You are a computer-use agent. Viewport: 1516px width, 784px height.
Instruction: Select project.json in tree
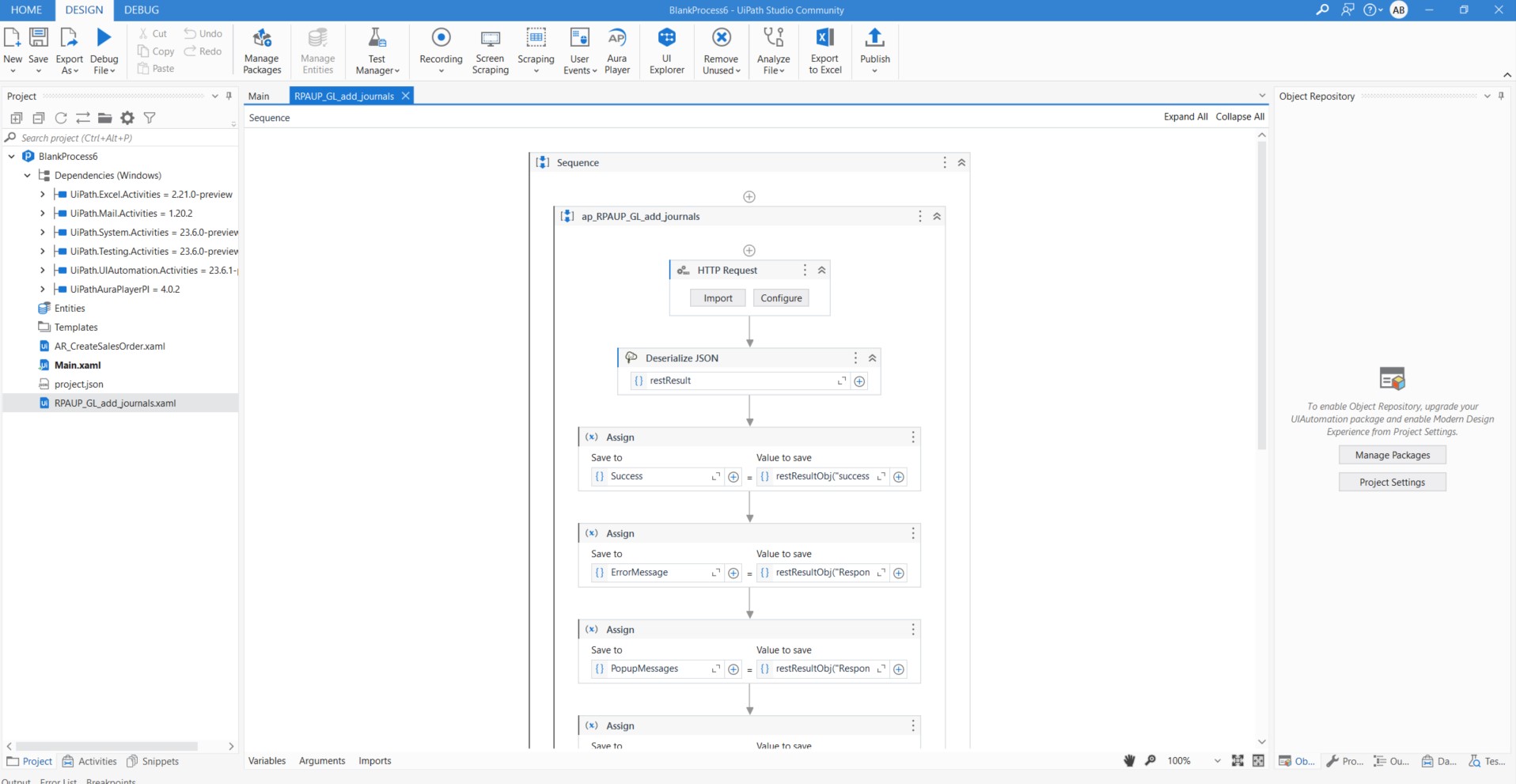click(78, 384)
